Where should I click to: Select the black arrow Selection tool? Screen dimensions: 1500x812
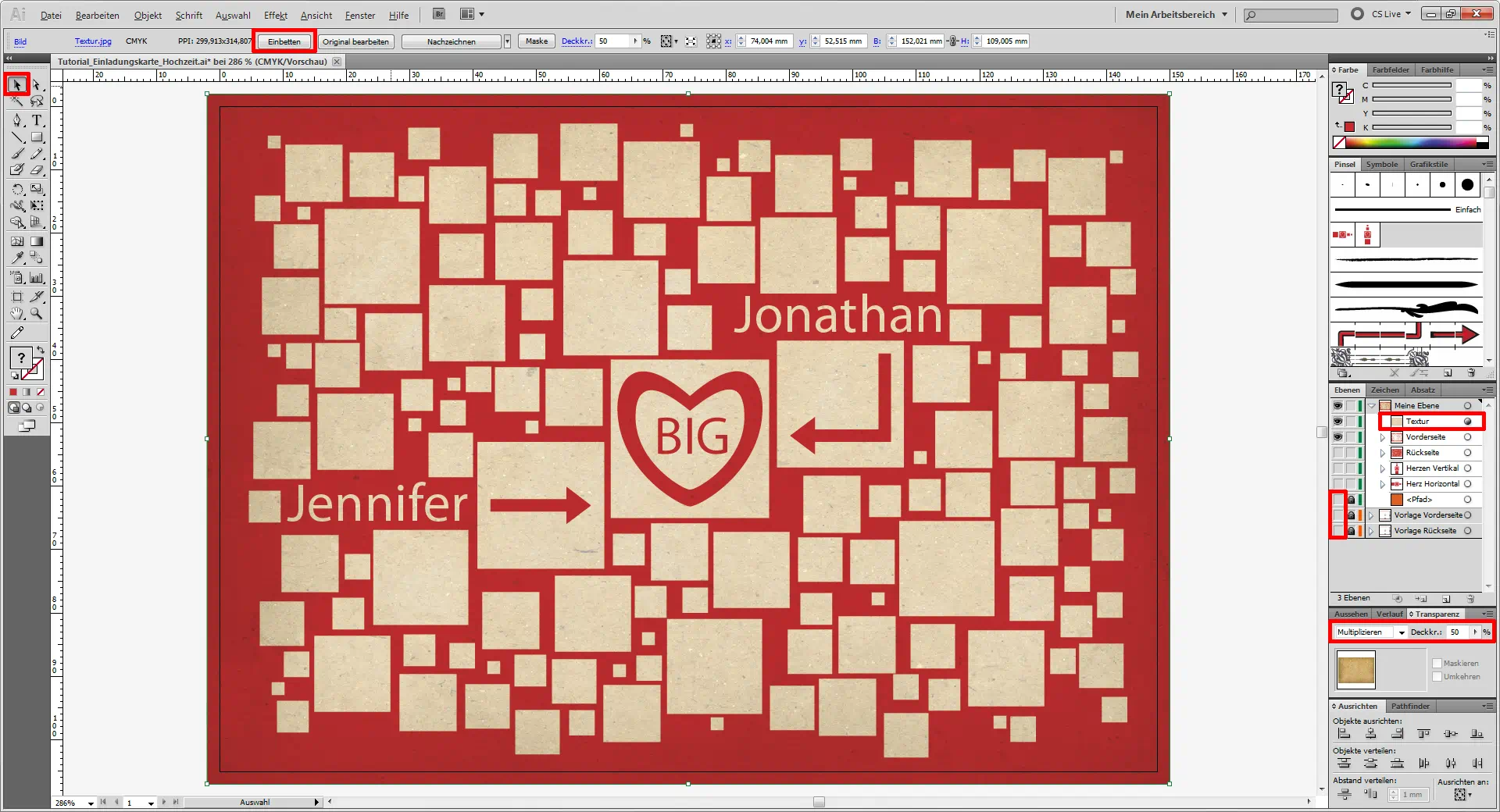17,84
